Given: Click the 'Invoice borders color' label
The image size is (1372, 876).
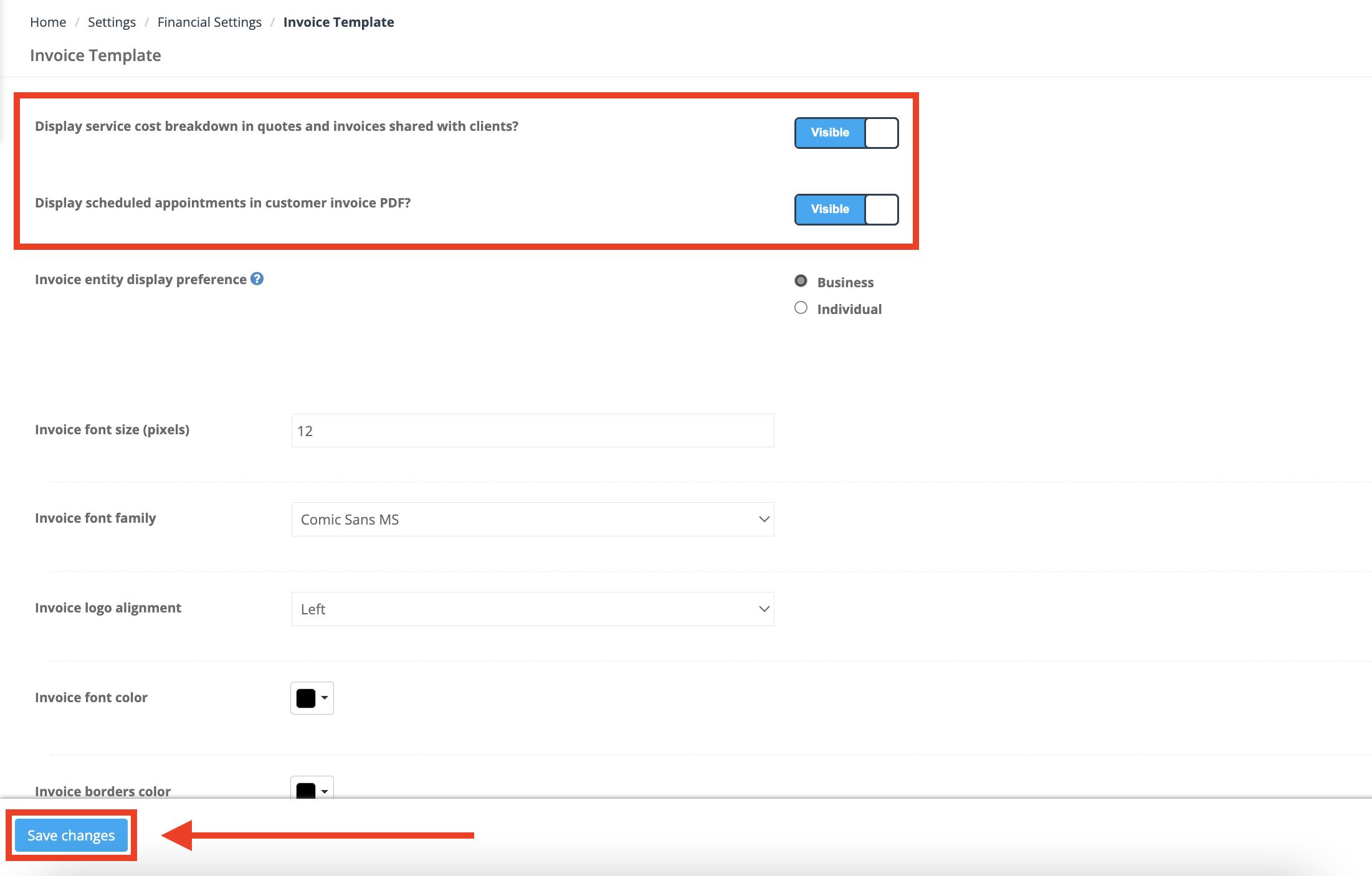Looking at the screenshot, I should click(103, 791).
